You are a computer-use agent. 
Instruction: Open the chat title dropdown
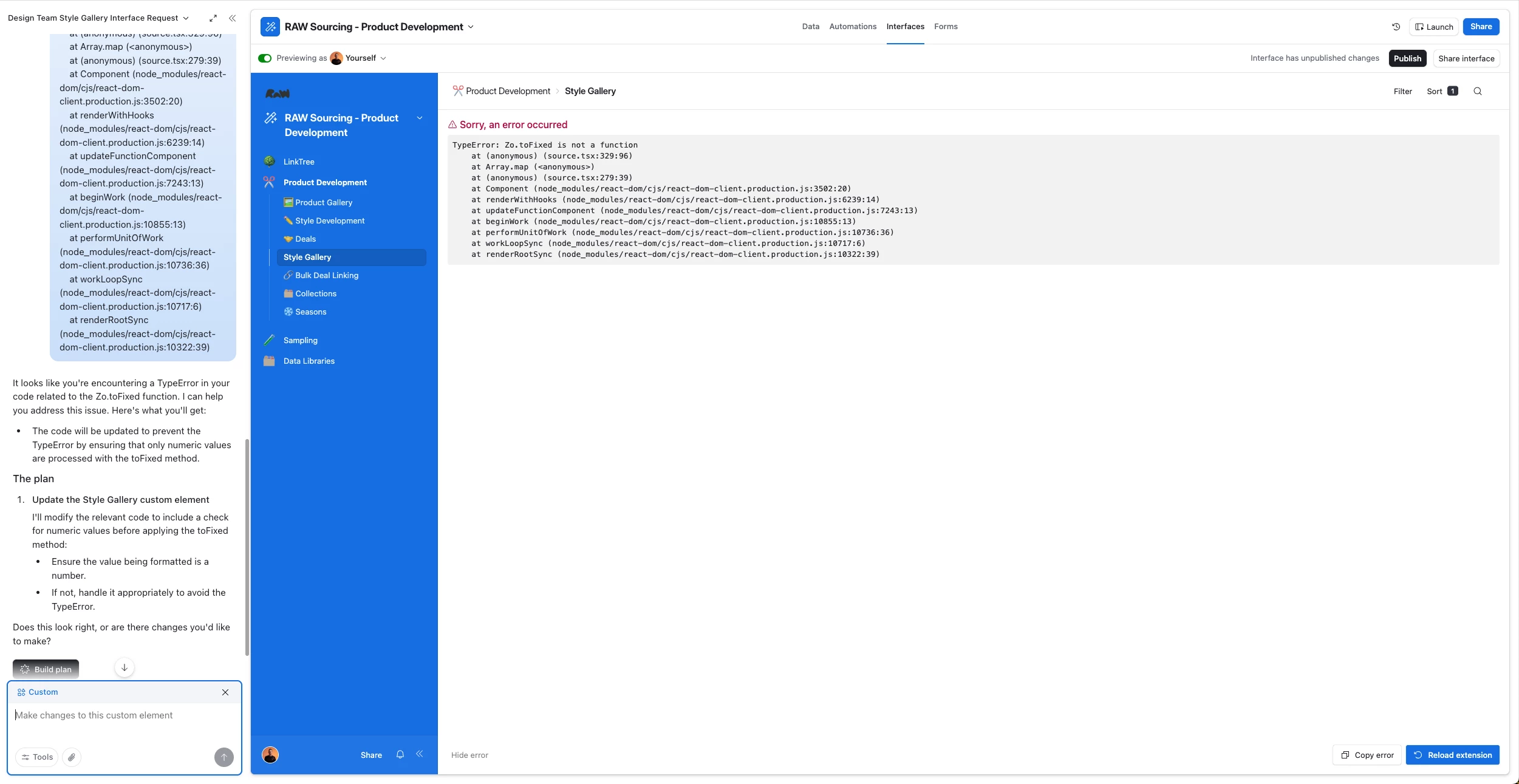click(186, 18)
